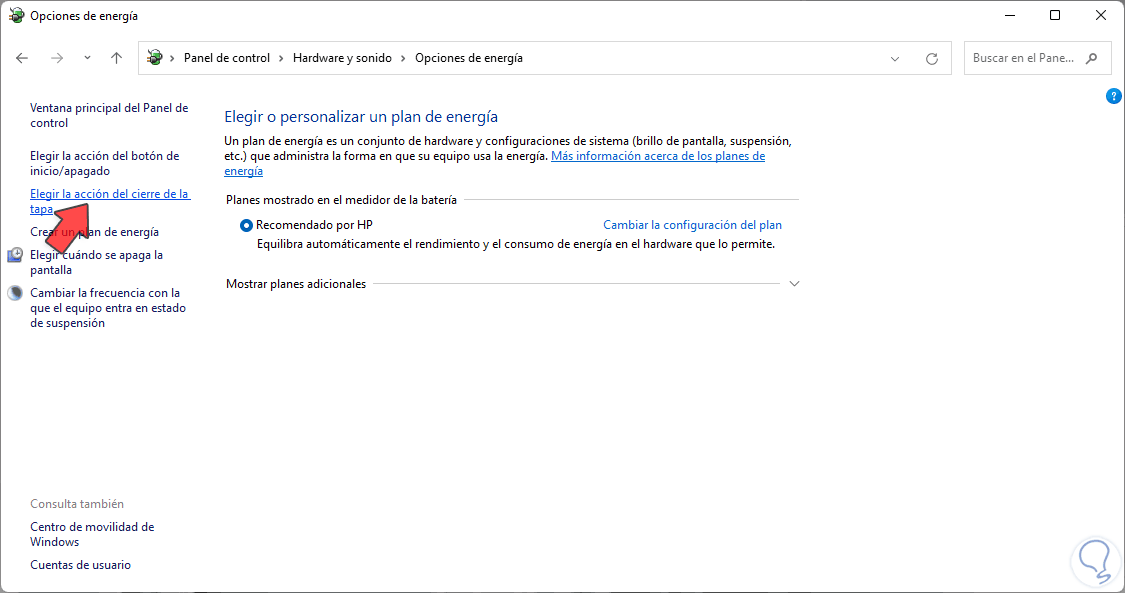Image resolution: width=1125 pixels, height=593 pixels.
Task: Expand chevron after Panel de control breadcrumb
Action: tap(281, 58)
